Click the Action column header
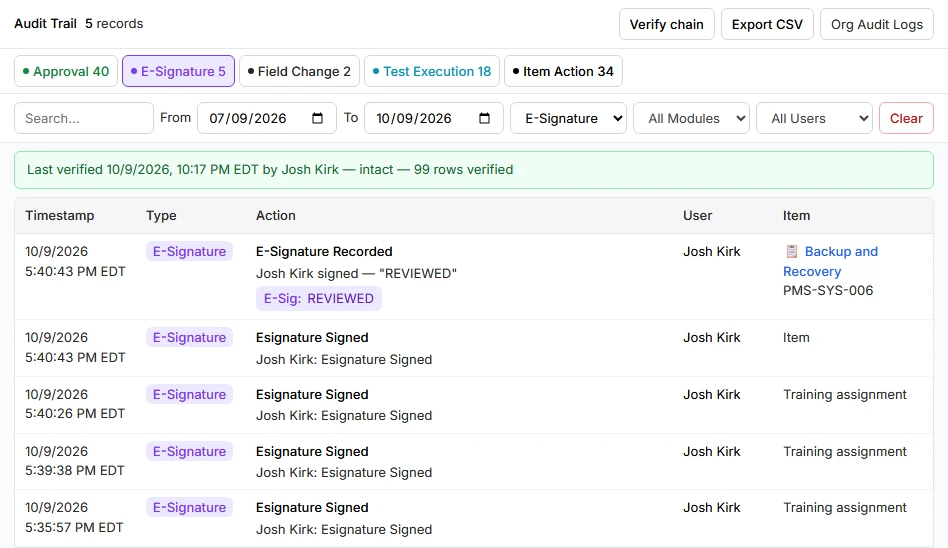The width and height of the screenshot is (948, 548). click(276, 215)
